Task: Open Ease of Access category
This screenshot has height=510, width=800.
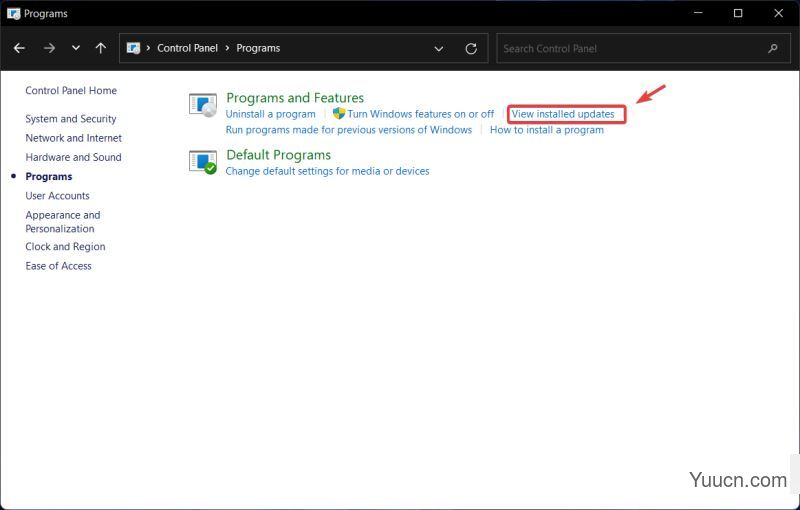Action: pyautogui.click(x=59, y=266)
